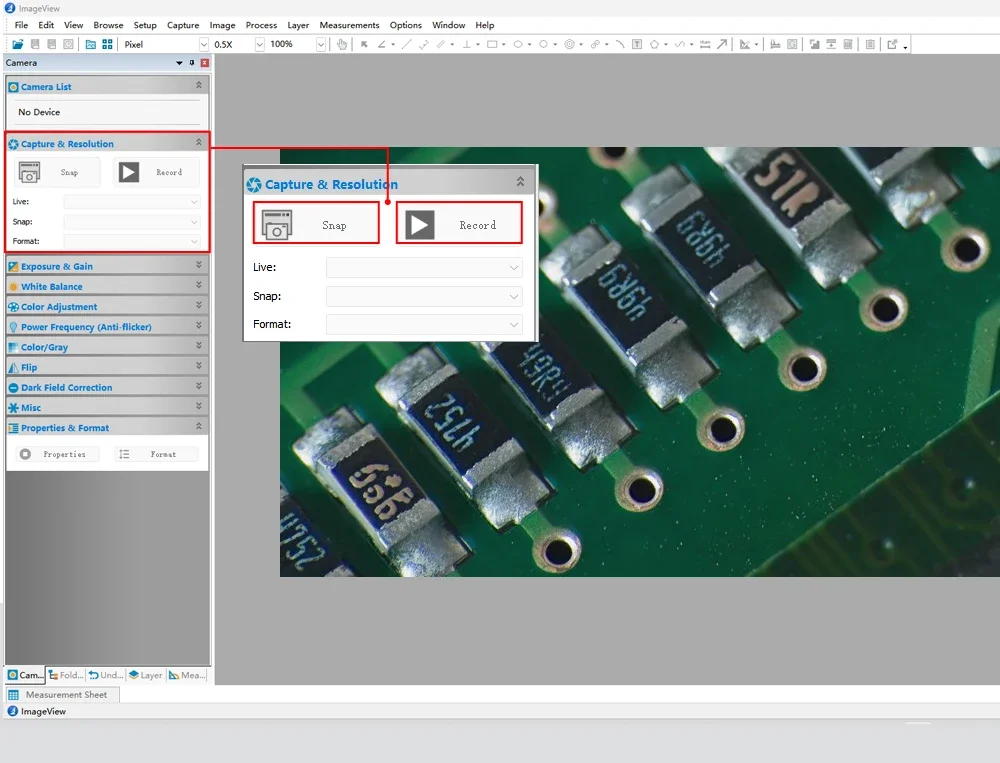Switch to the Fold... (Folders) tab
The width and height of the screenshot is (1000, 763).
[x=66, y=675]
